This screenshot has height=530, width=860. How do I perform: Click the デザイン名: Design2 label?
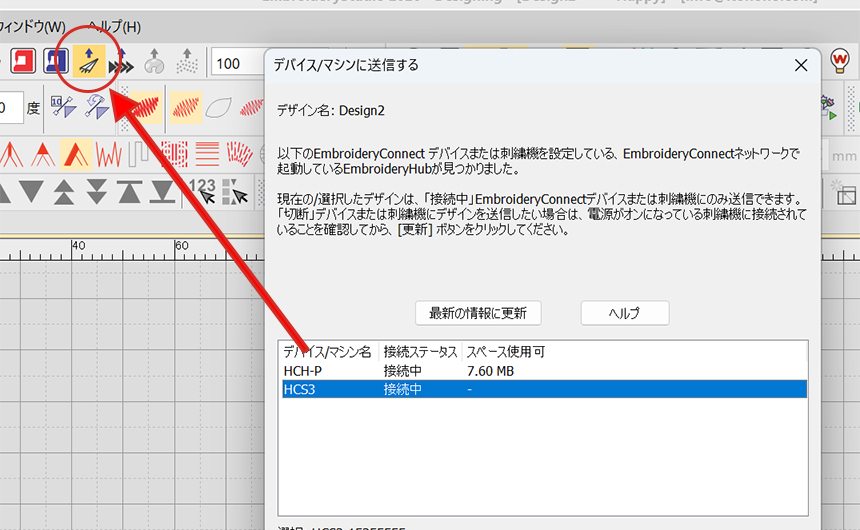coord(331,110)
